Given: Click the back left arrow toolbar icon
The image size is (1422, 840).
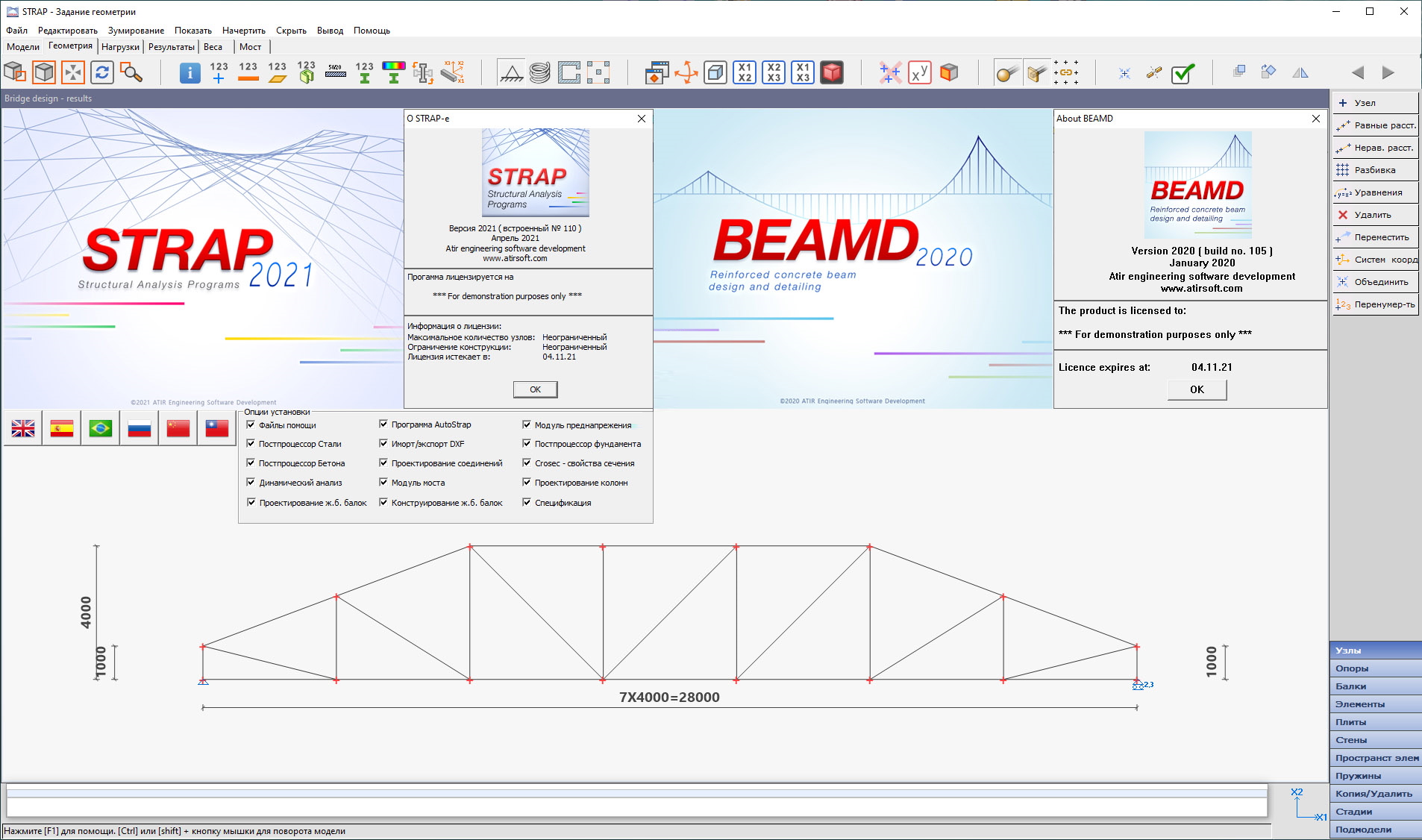Looking at the screenshot, I should (x=1358, y=72).
